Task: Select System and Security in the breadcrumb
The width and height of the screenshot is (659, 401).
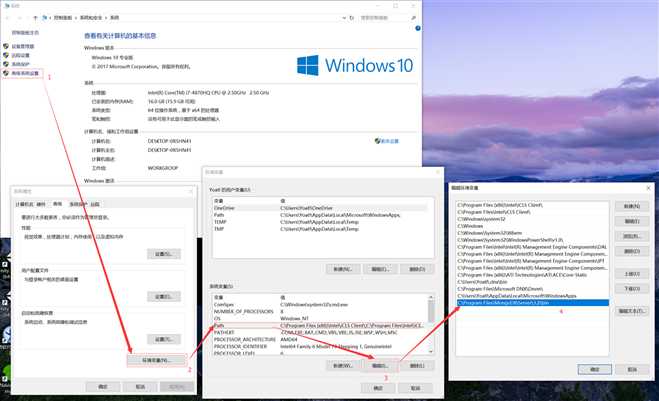Action: [x=91, y=18]
